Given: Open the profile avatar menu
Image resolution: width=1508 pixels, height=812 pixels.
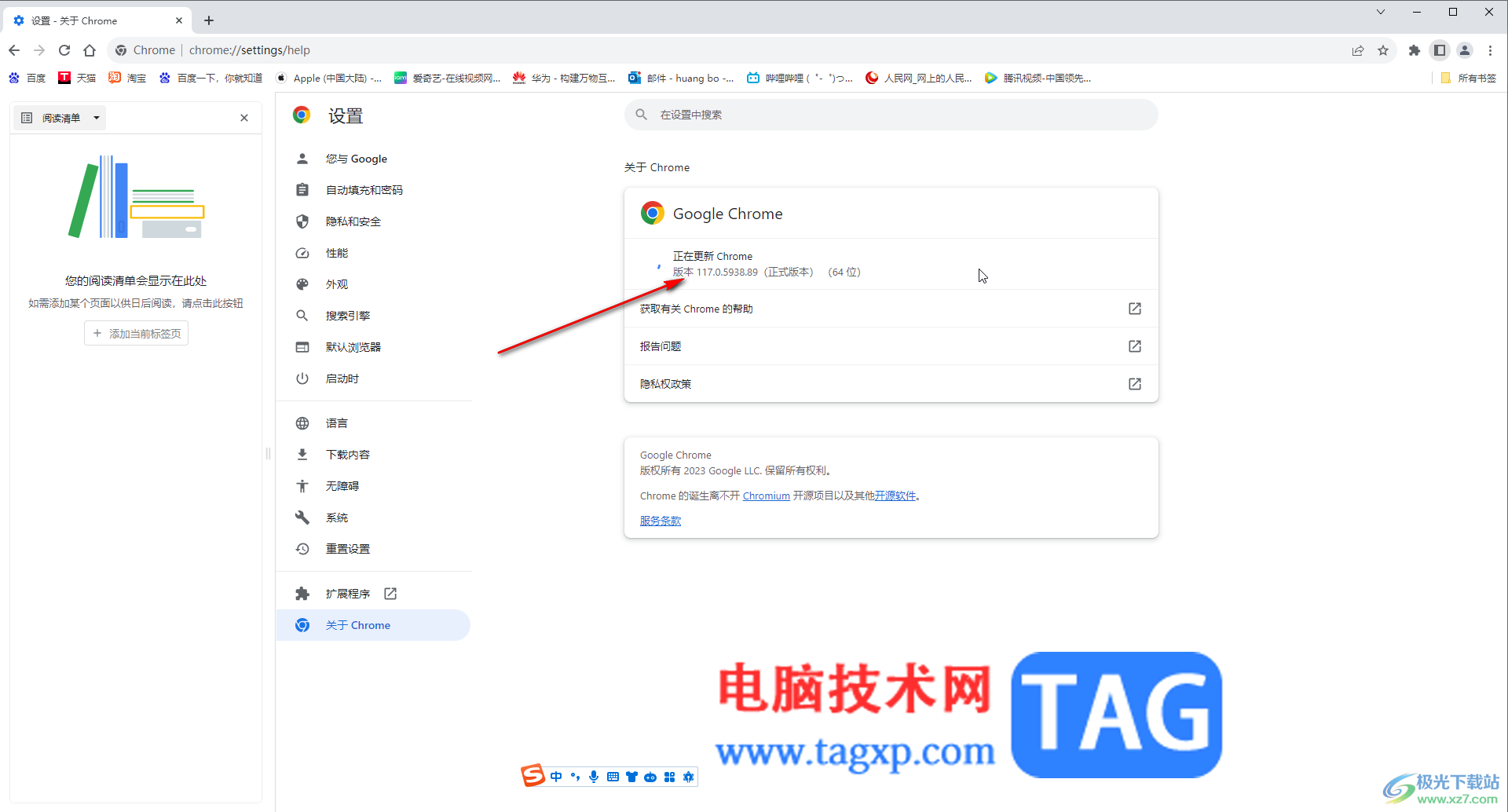Looking at the screenshot, I should (x=1465, y=50).
